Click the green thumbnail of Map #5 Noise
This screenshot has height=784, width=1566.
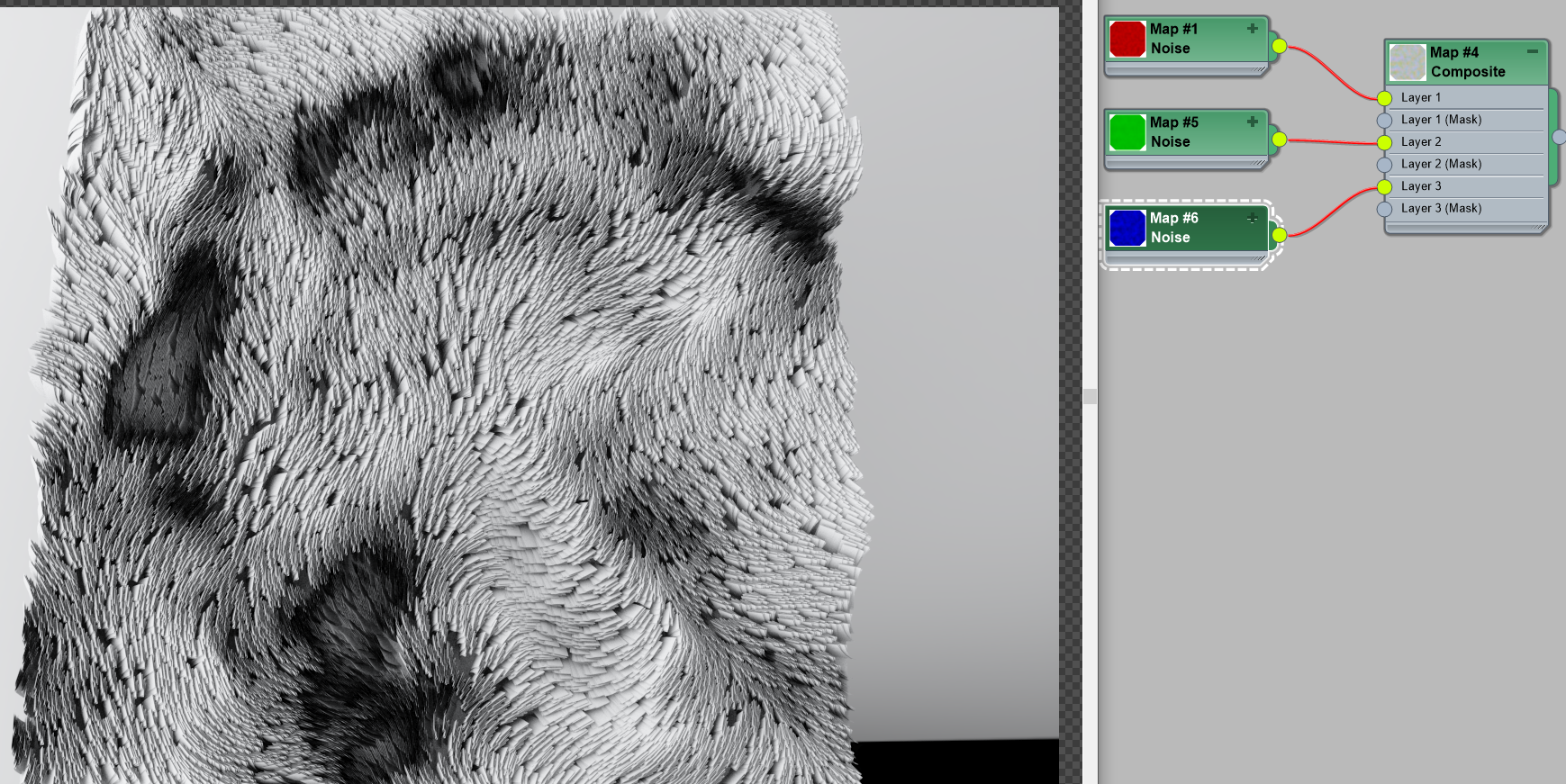[1127, 132]
